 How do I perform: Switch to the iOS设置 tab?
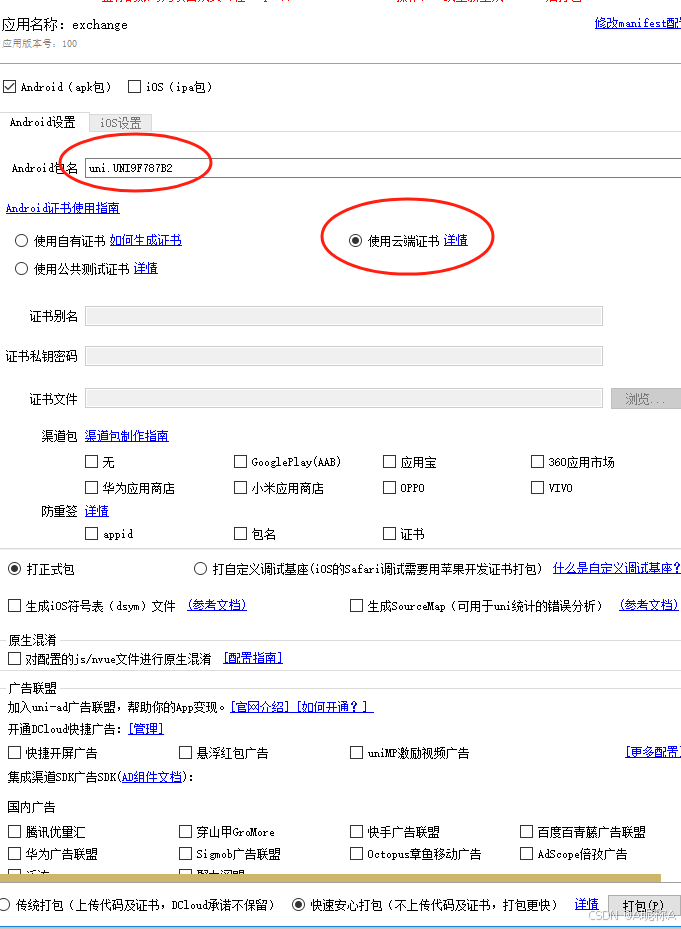(x=120, y=123)
